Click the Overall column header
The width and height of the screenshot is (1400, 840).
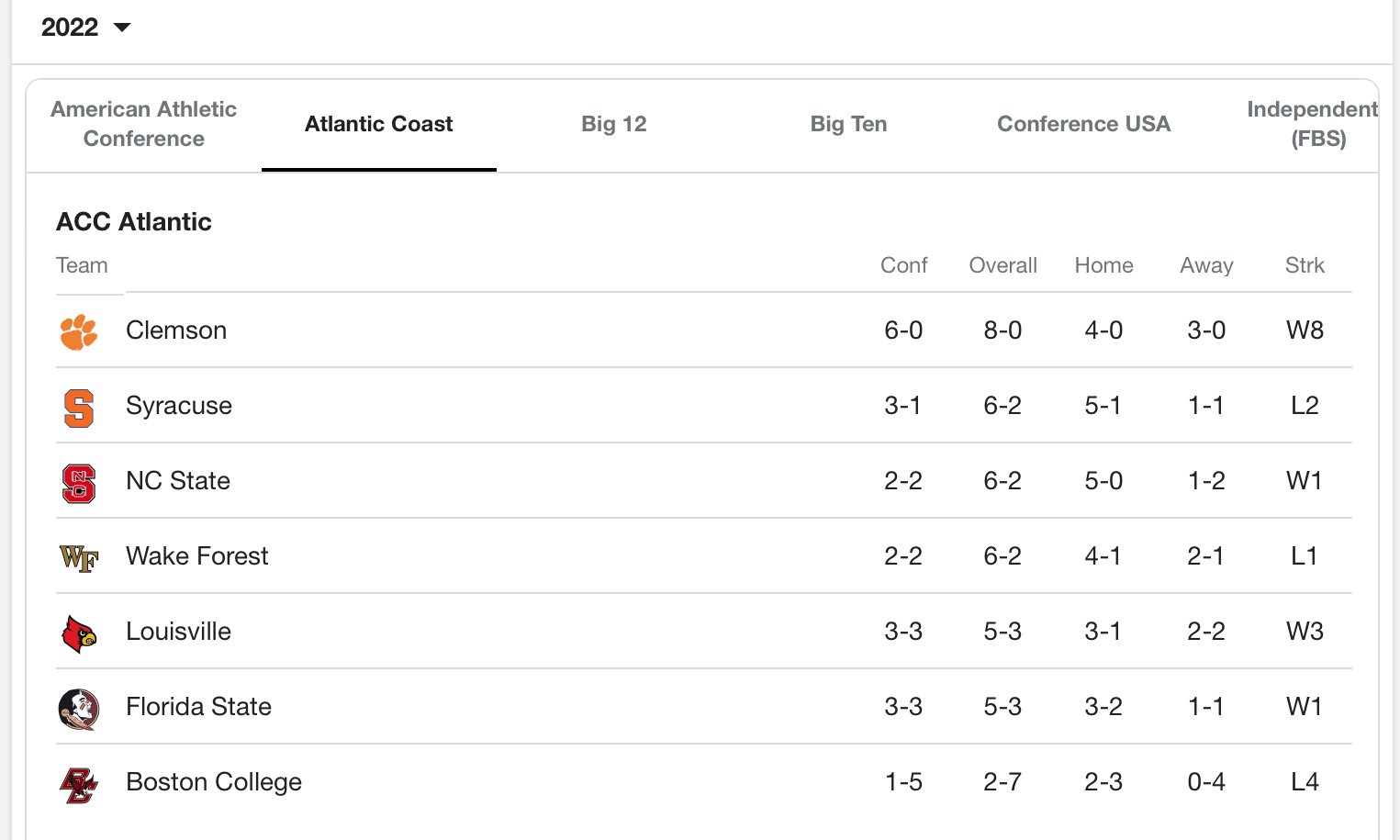(x=1002, y=265)
